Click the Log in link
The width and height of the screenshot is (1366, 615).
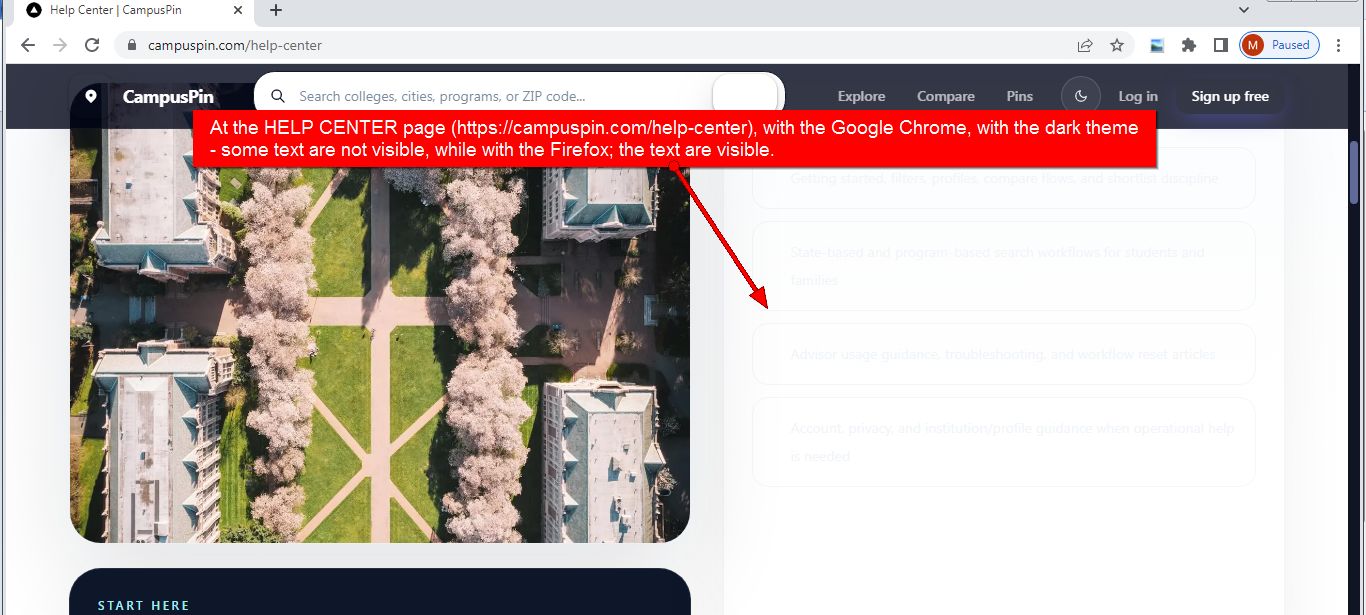(1138, 96)
